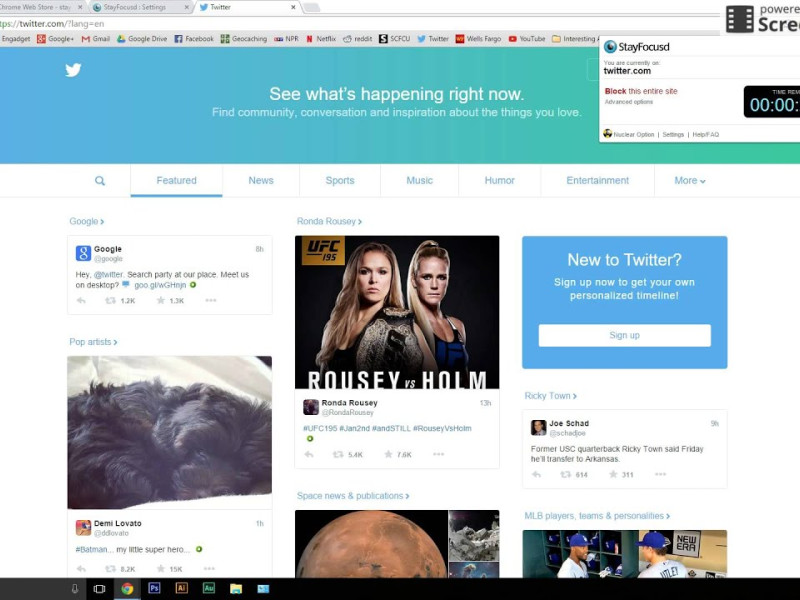The height and width of the screenshot is (600, 800).
Task: Click Task View button on taskbar
Action: pyautogui.click(x=99, y=589)
